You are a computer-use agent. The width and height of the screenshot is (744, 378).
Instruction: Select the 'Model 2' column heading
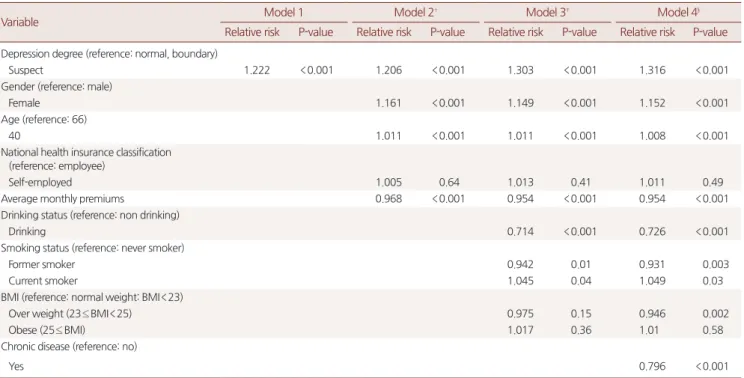tap(415, 12)
